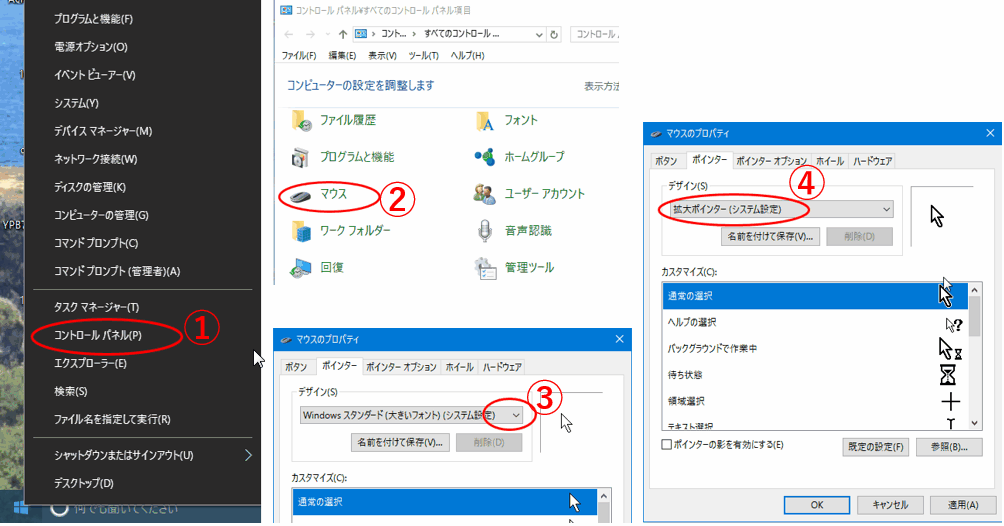Select 検索(S) in the context menu
Image resolution: width=1004 pixels, height=526 pixels.
pyautogui.click(x=70, y=391)
